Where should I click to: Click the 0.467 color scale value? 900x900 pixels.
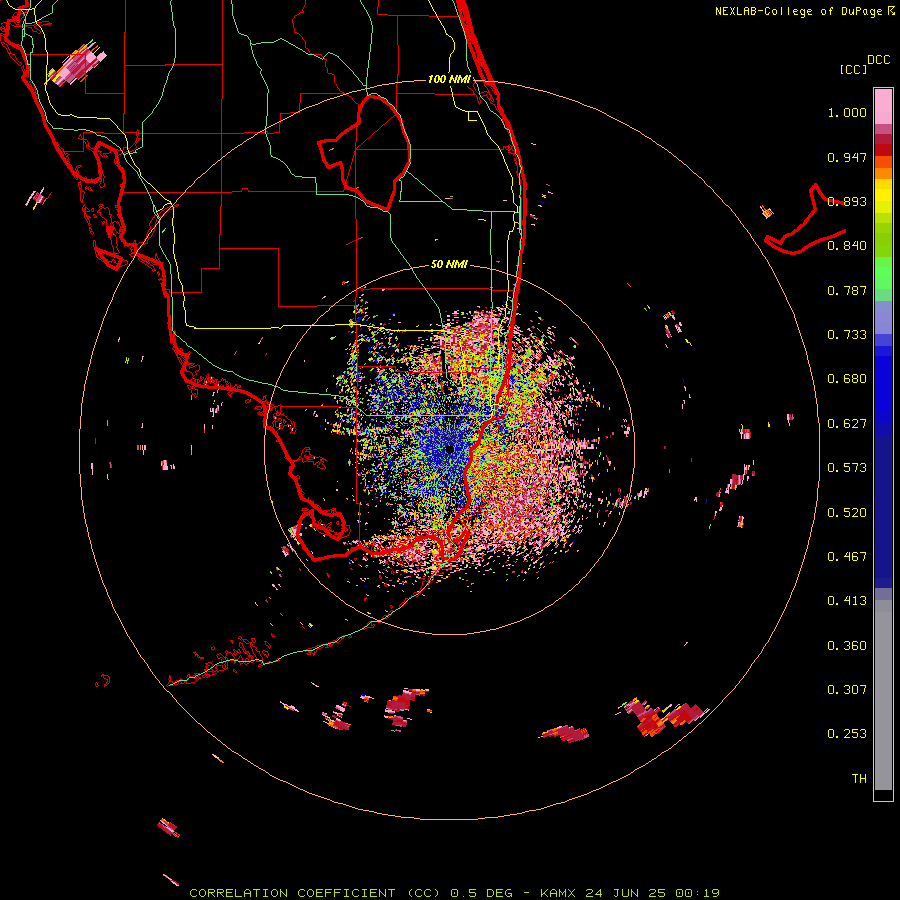point(847,557)
